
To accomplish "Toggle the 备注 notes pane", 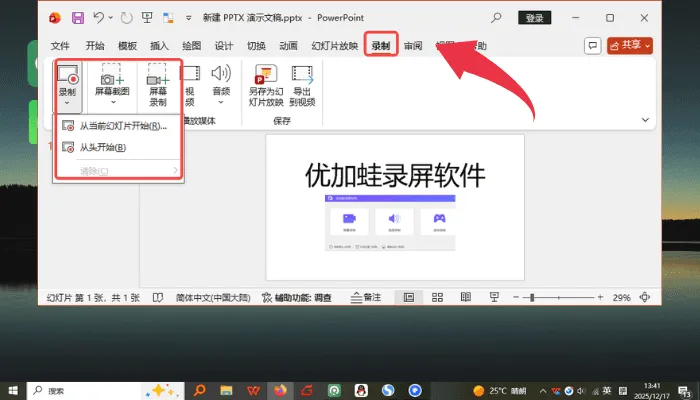I will tap(366, 298).
